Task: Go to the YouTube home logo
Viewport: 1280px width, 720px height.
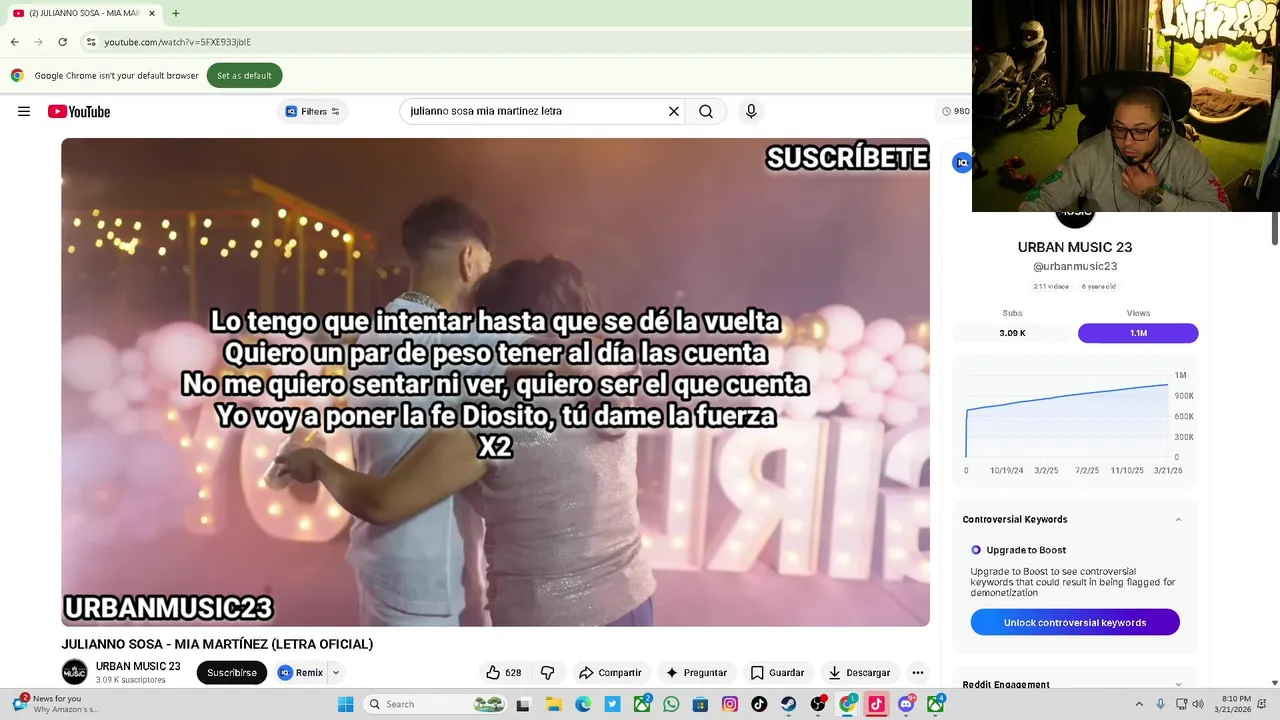Action: pos(78,111)
